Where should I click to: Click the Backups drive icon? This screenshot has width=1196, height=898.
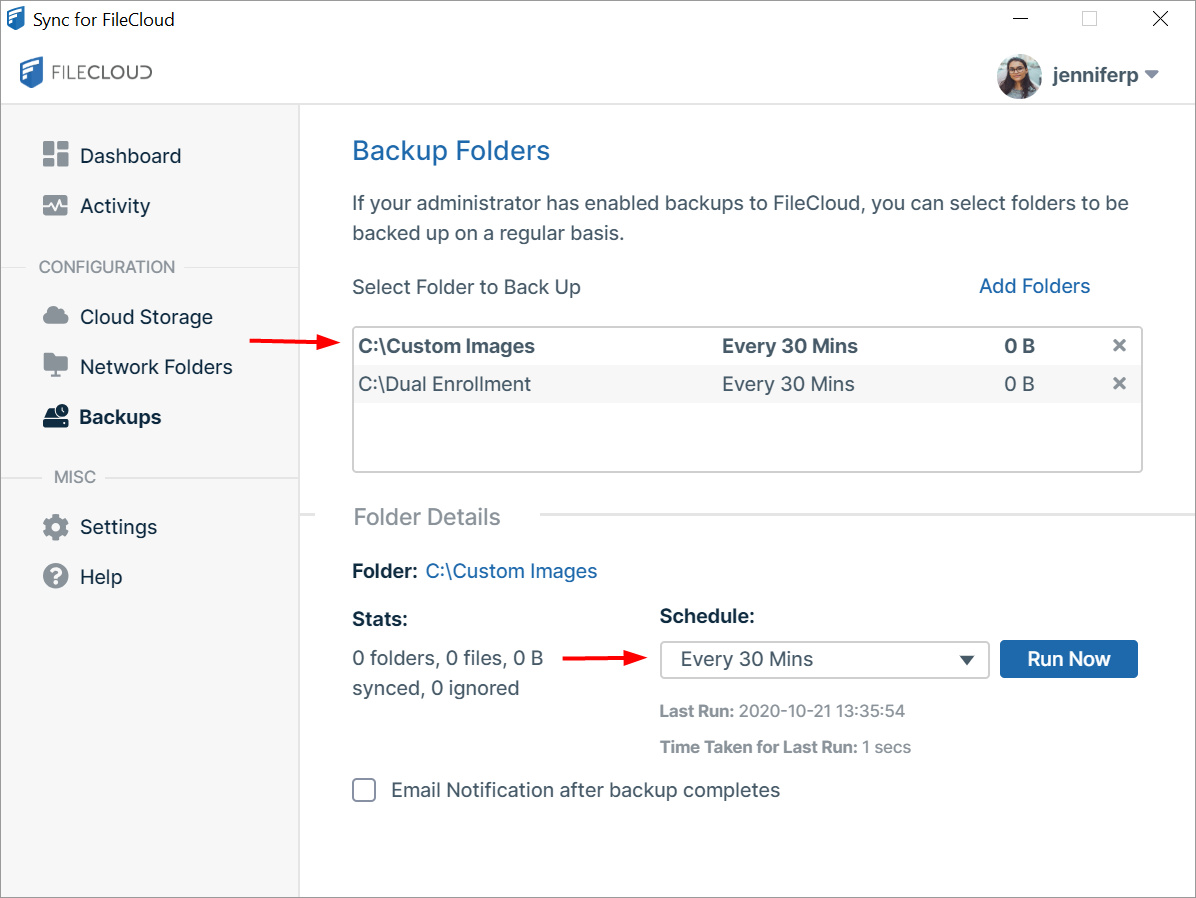(x=55, y=416)
